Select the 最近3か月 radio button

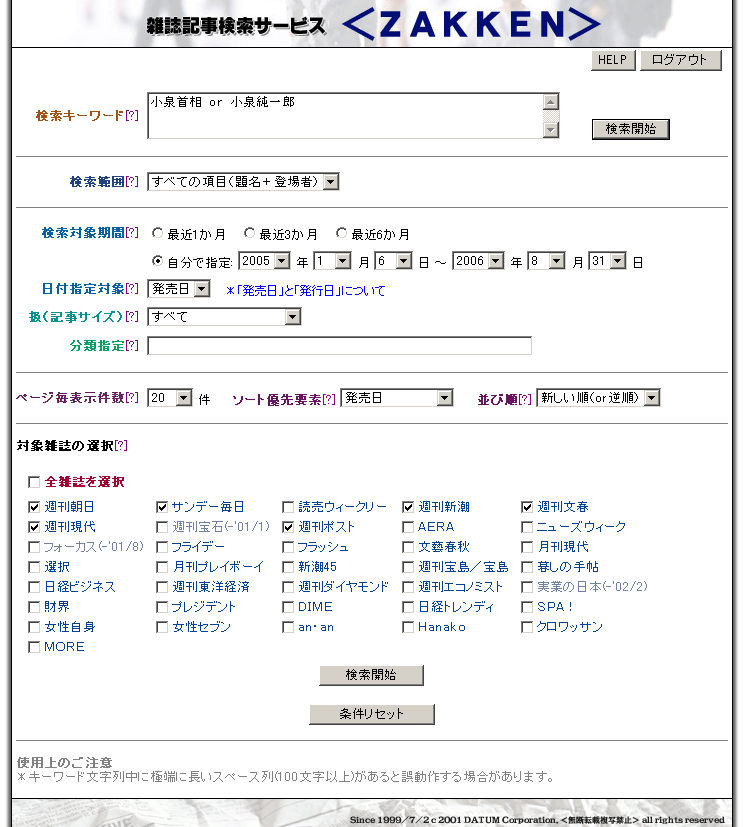250,233
